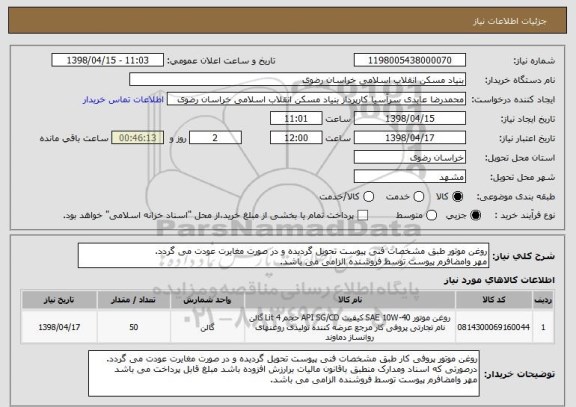Screen dimensions: 576x407
Task: Click the quantity cell 50
Action: pyautogui.click(x=133, y=327)
